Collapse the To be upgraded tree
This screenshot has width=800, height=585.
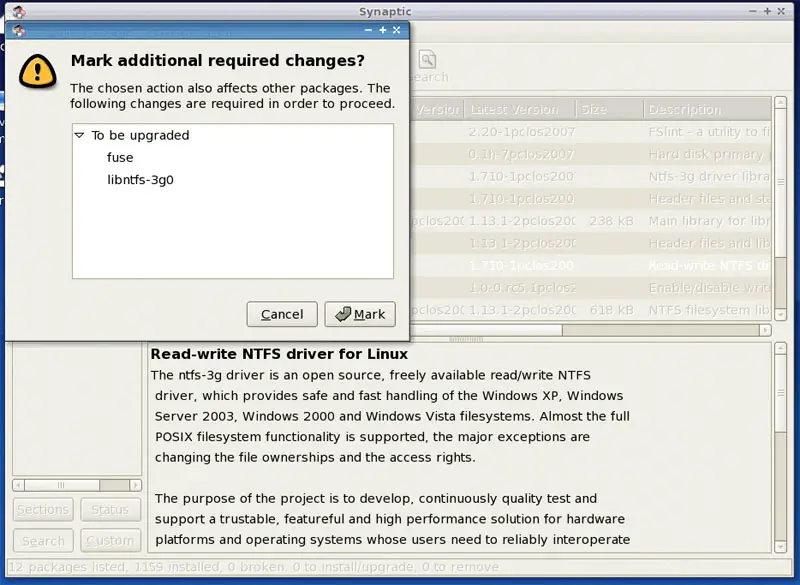click(x=79, y=135)
